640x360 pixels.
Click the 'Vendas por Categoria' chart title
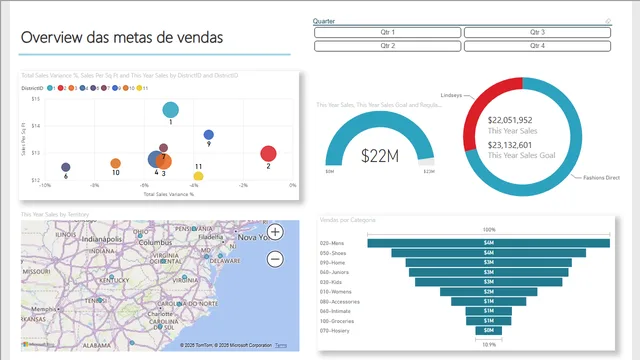[347, 220]
